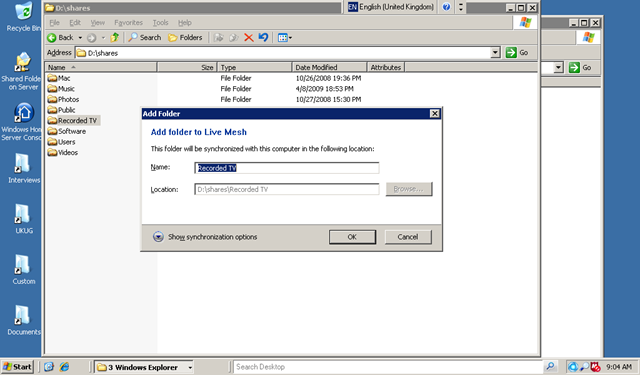Click the Browse... button
640x375 pixels.
click(409, 189)
